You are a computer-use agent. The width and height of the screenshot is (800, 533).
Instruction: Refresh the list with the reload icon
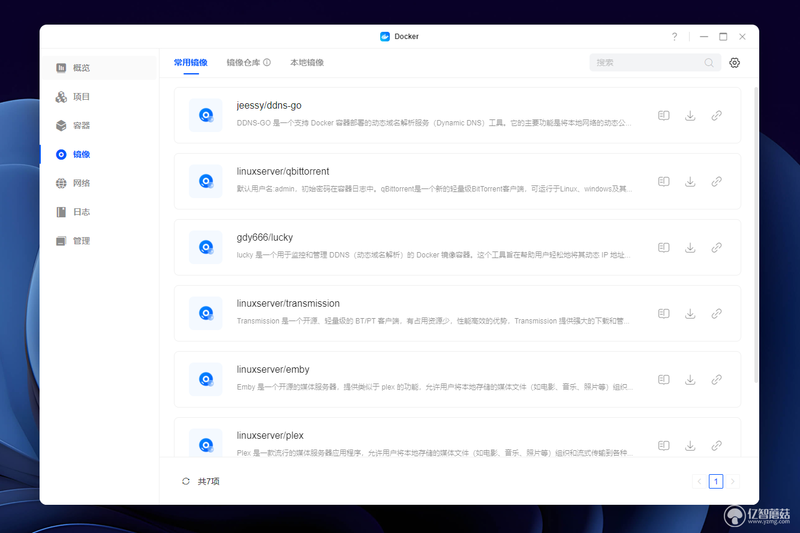[186, 481]
